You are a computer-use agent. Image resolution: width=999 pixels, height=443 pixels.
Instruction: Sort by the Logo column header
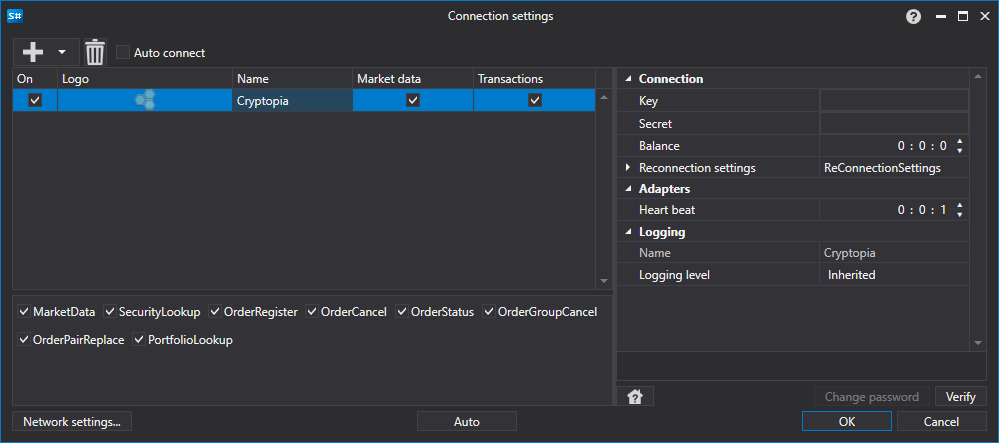[145, 78]
